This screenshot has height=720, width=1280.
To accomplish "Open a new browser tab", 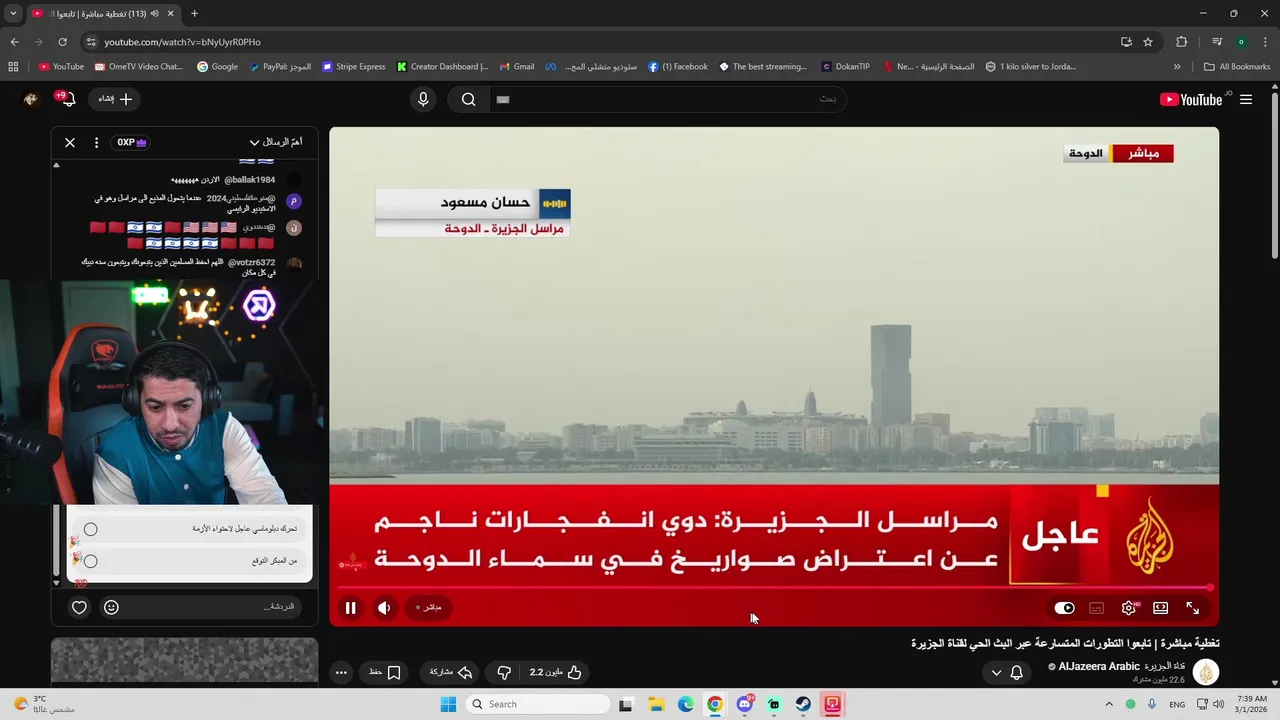I will pyautogui.click(x=194, y=13).
